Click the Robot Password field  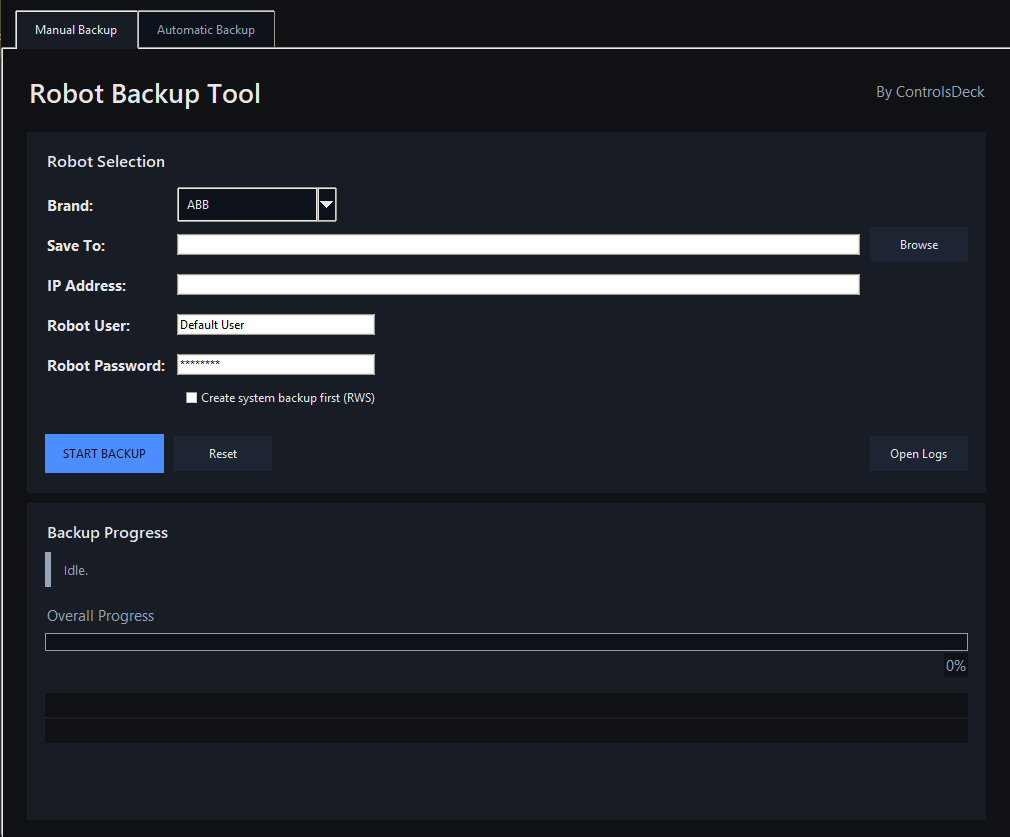(275, 364)
